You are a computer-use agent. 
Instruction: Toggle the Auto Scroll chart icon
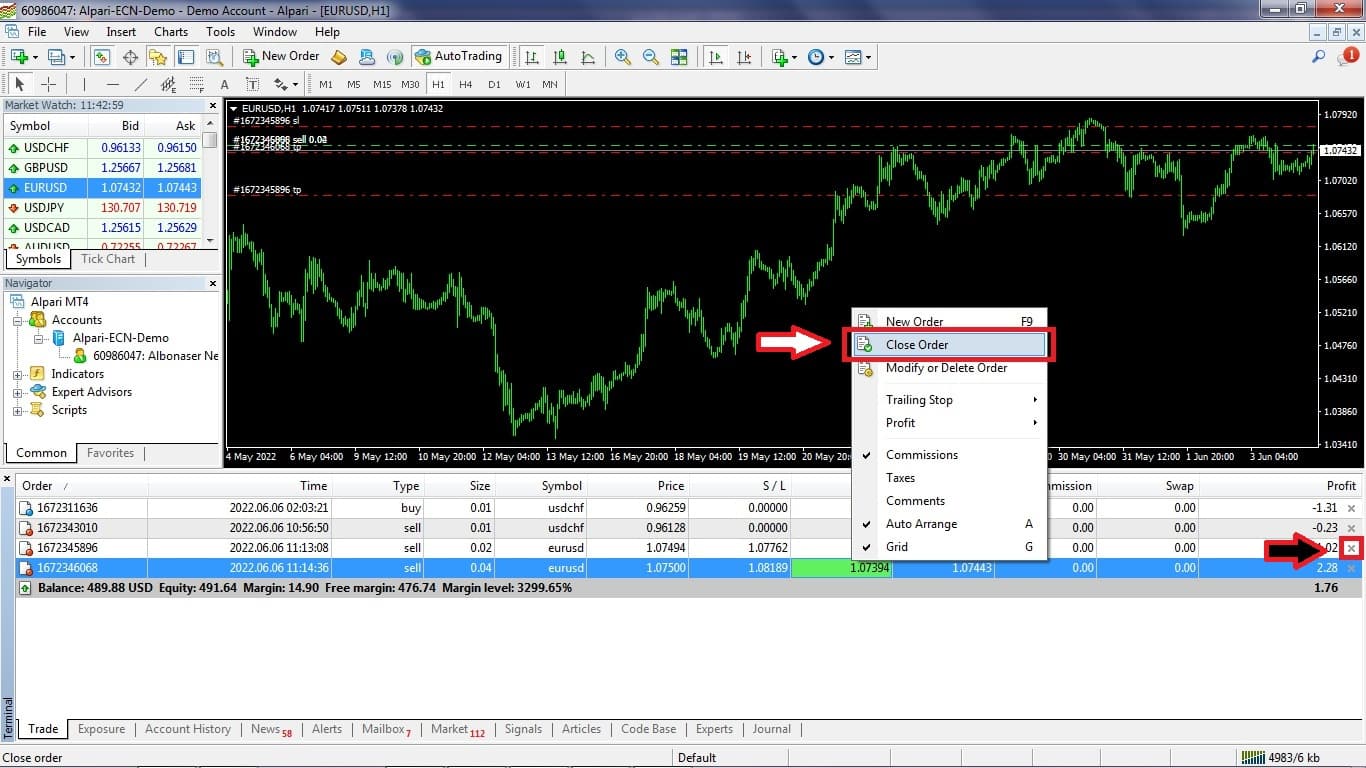tap(715, 57)
